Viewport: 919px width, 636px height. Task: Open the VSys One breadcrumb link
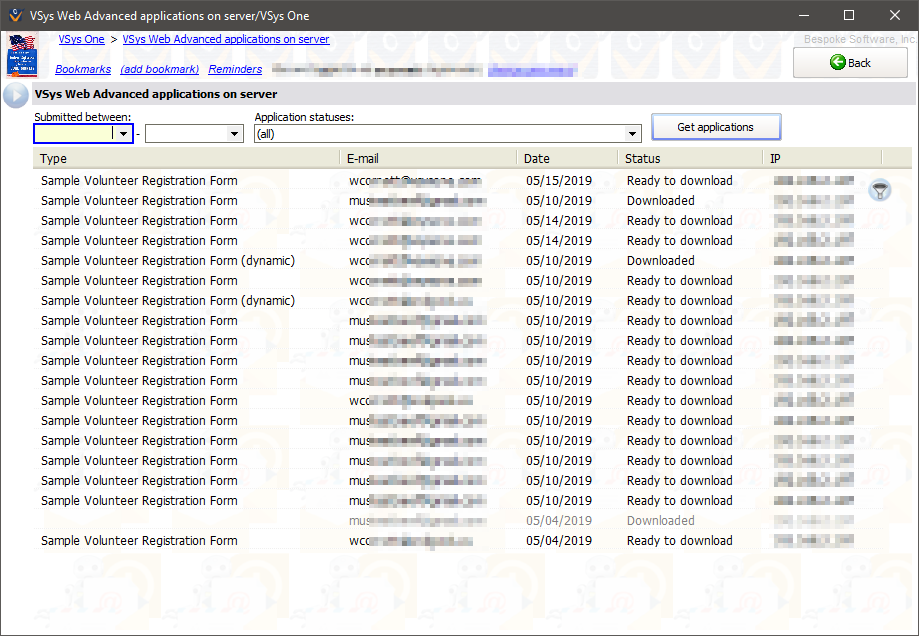81,40
